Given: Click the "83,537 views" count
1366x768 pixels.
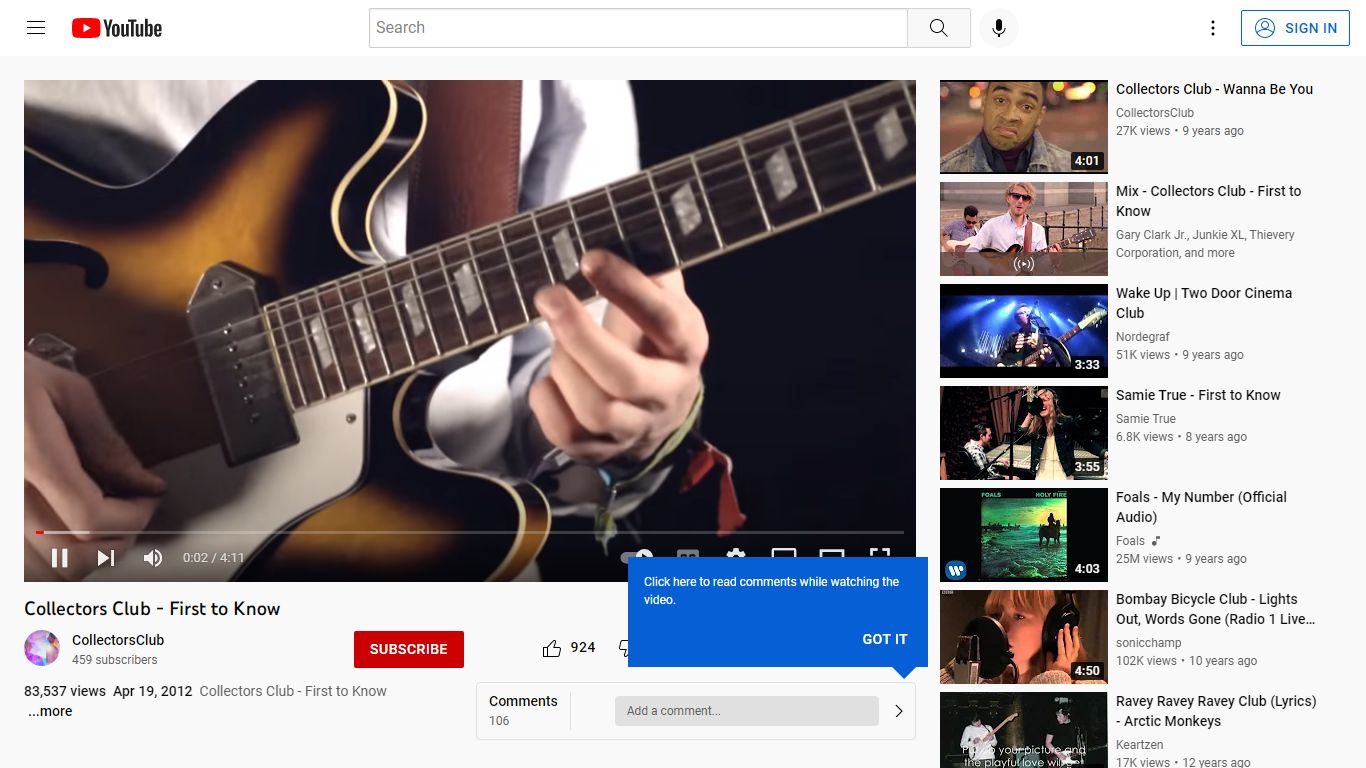Looking at the screenshot, I should click(x=65, y=691).
